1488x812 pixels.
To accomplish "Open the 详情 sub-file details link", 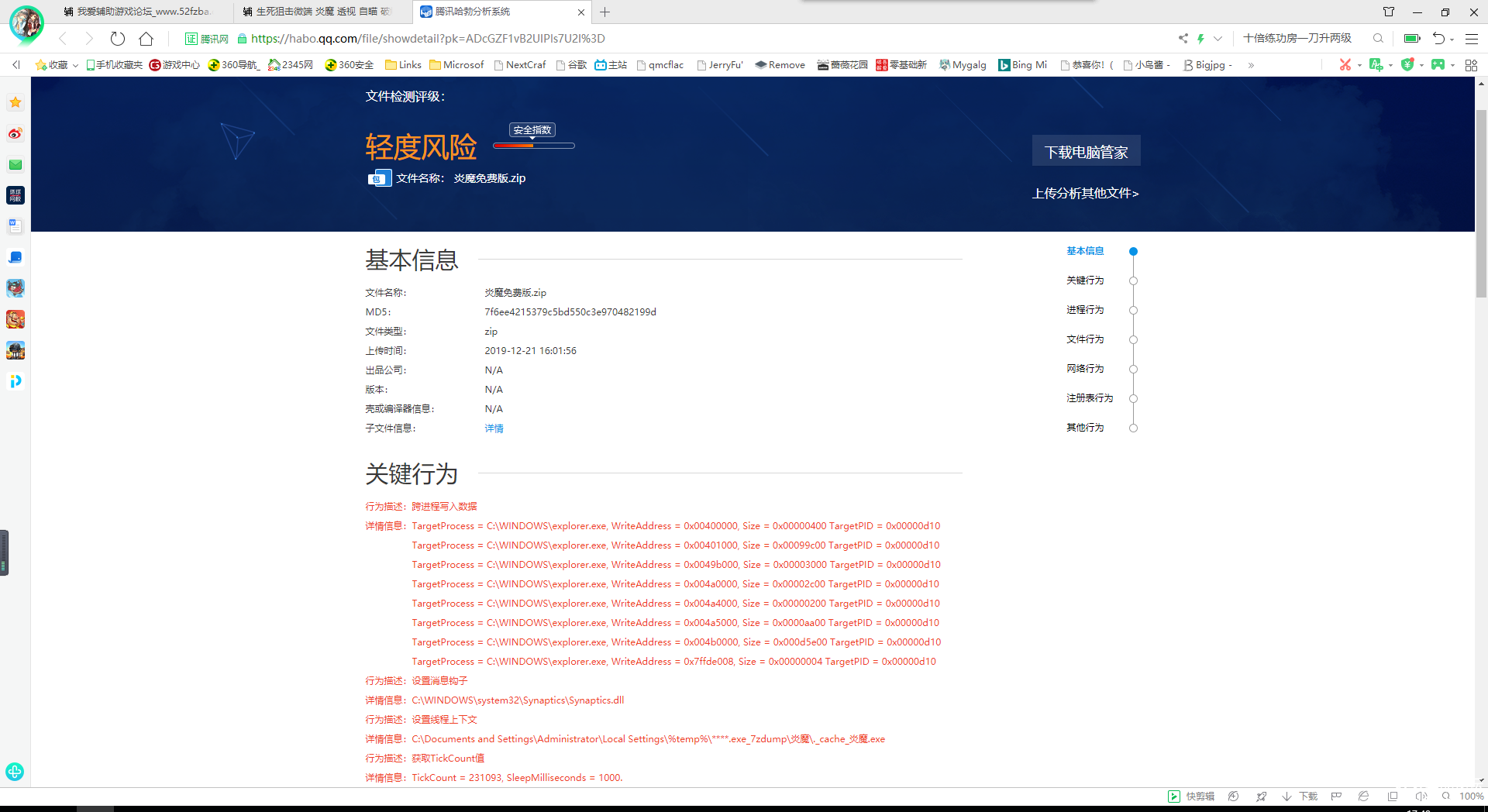I will tap(494, 428).
